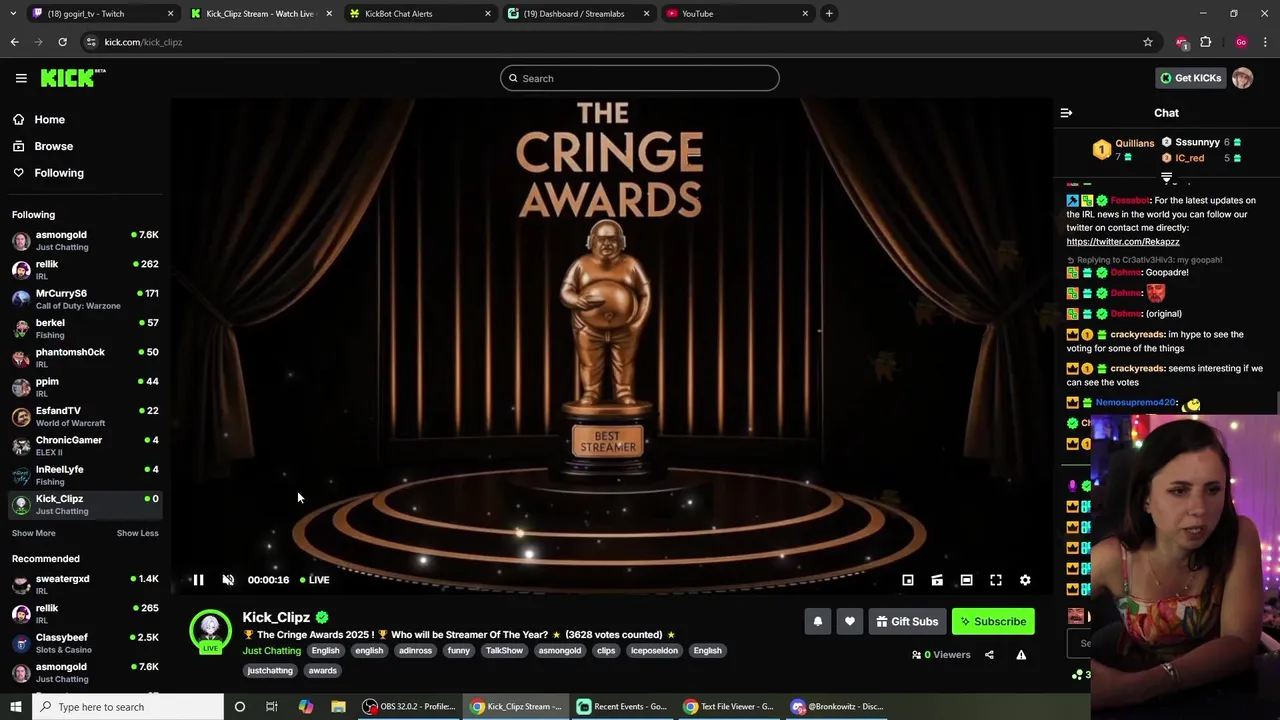
Task: Open berkel channel in sidebar
Action: [x=85, y=329]
